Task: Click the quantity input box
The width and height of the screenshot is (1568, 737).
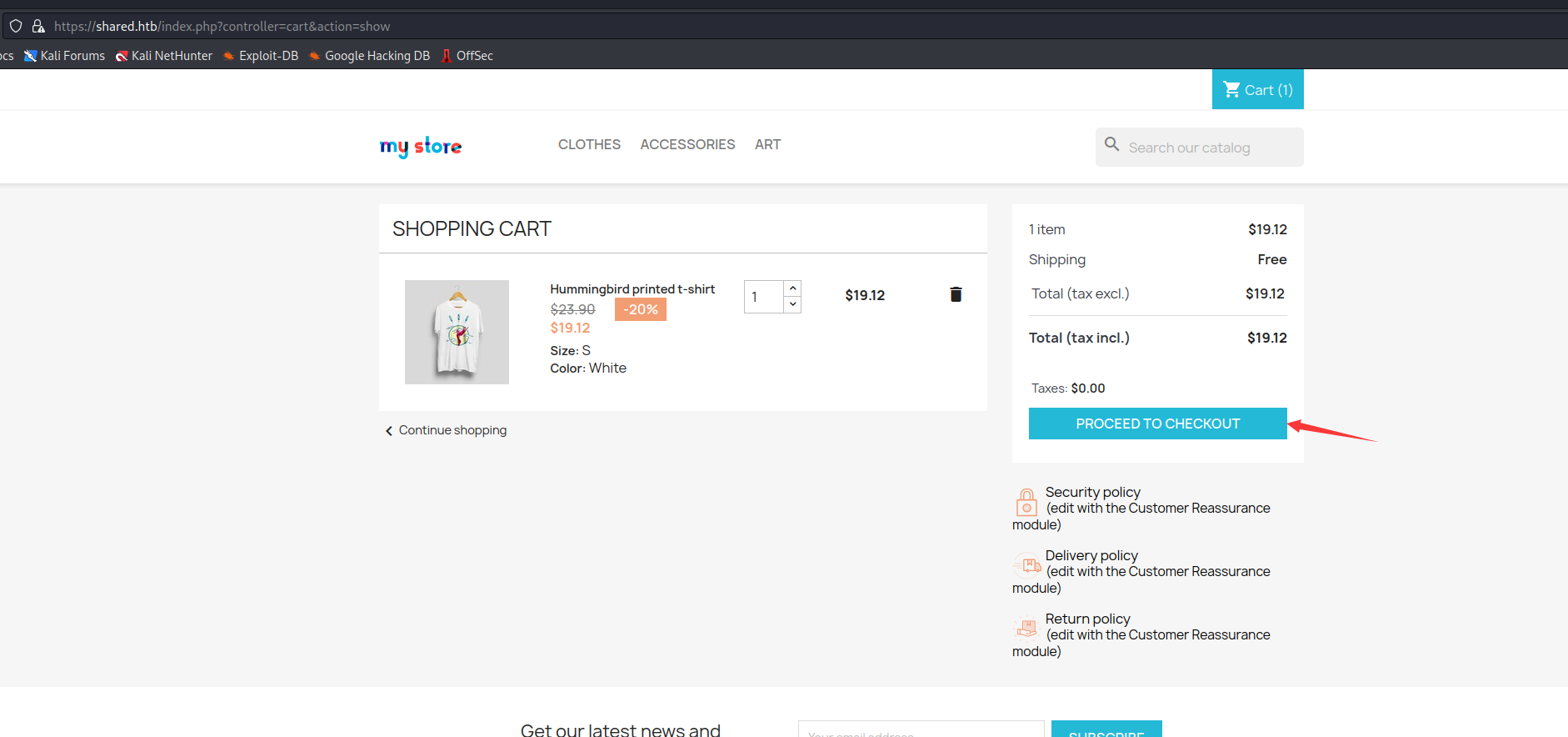Action: pyautogui.click(x=764, y=297)
